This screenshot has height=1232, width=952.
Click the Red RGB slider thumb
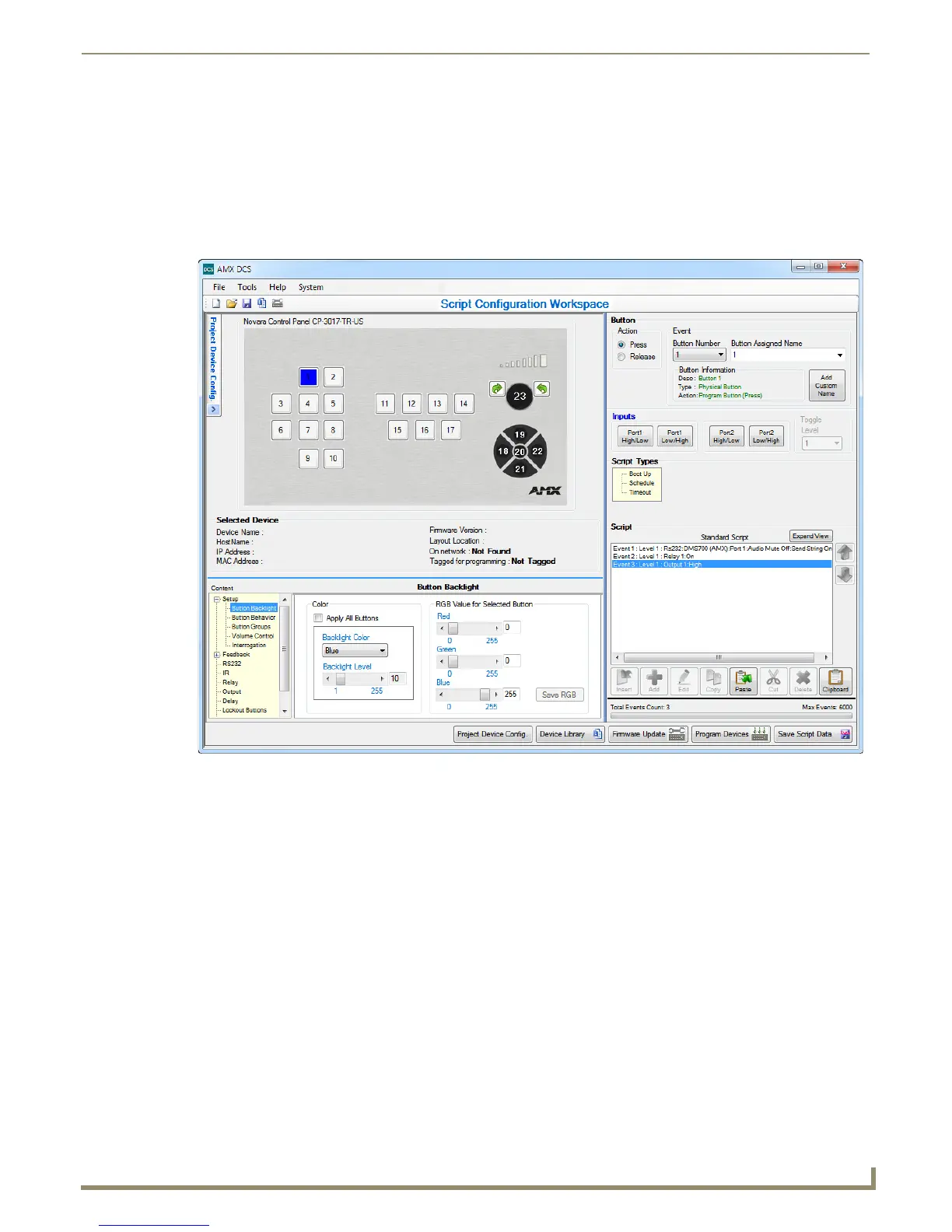[453, 628]
